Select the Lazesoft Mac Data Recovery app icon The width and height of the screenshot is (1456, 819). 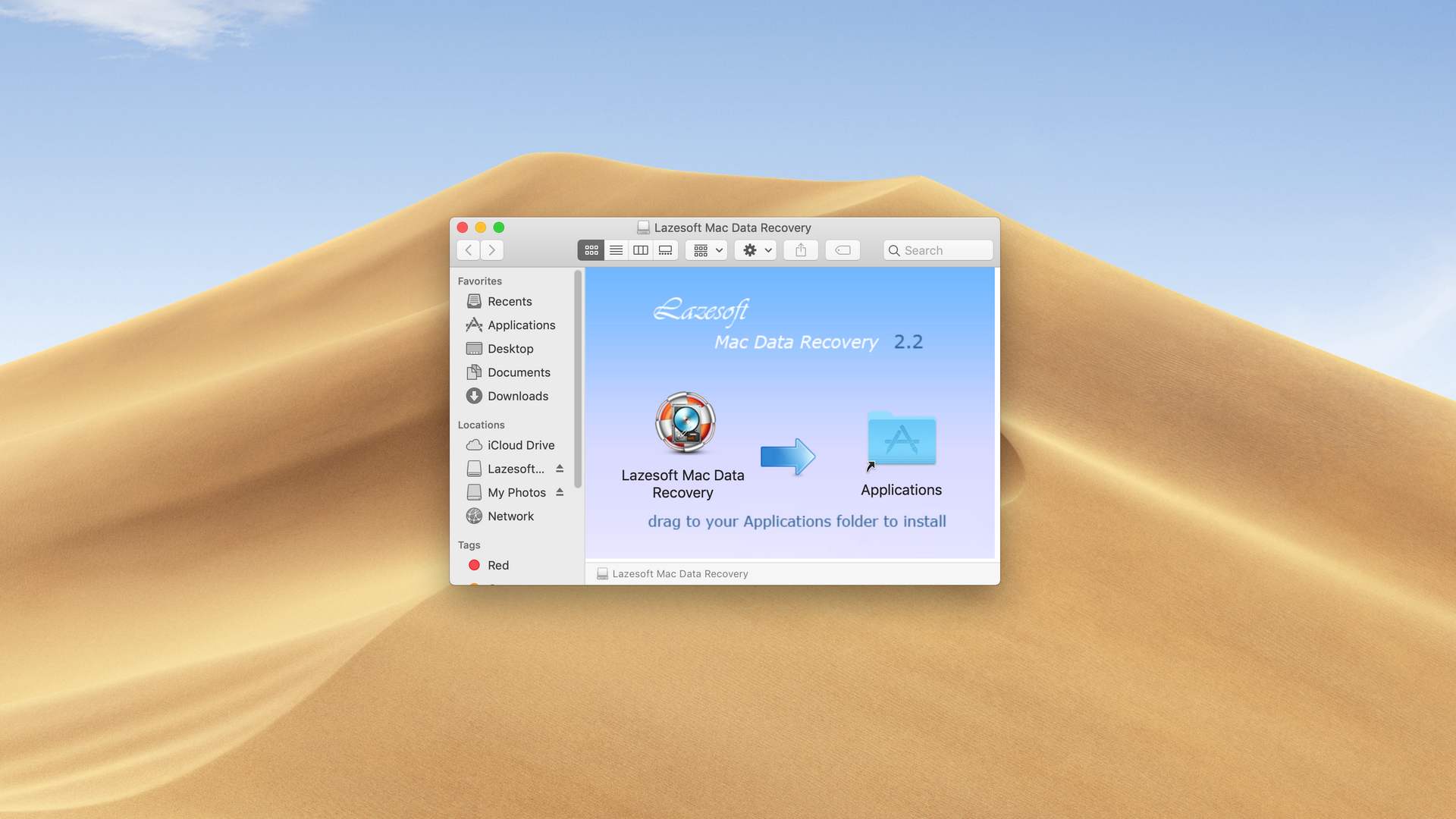(685, 422)
